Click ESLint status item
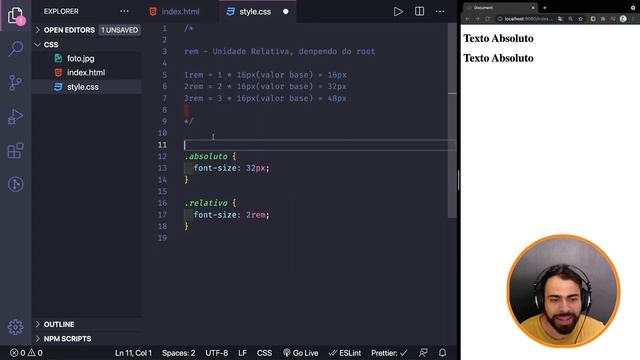This screenshot has height=360, width=640. pyautogui.click(x=345, y=353)
